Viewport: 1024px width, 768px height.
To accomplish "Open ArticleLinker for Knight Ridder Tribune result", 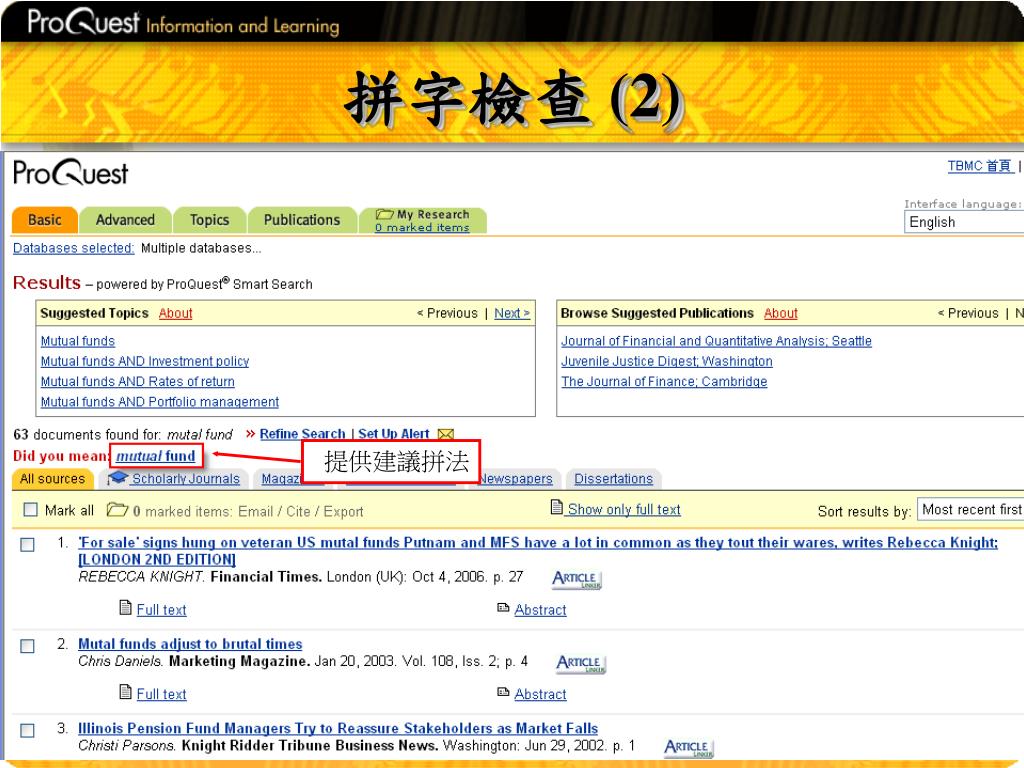I will [689, 748].
